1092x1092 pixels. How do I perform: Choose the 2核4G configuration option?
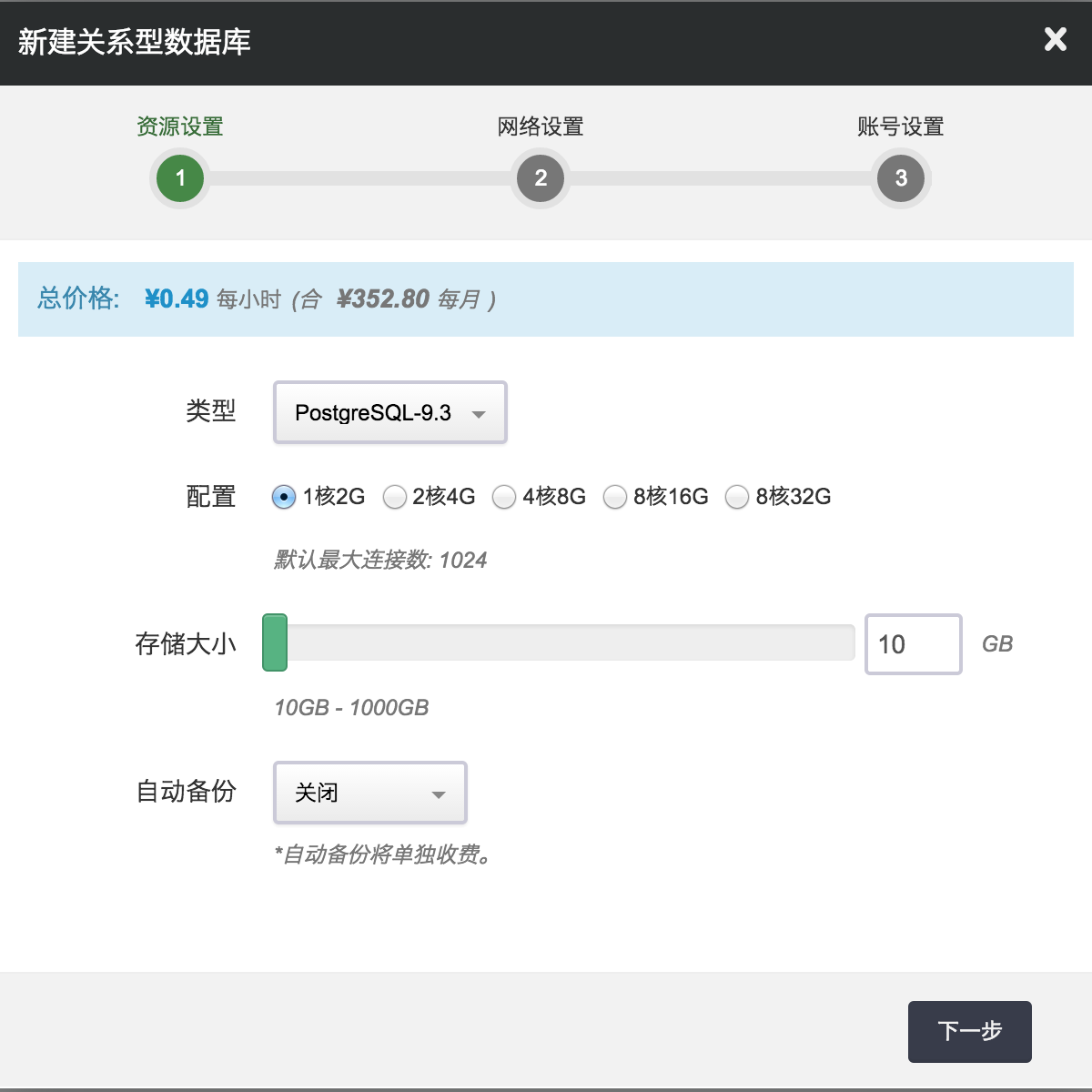(394, 497)
